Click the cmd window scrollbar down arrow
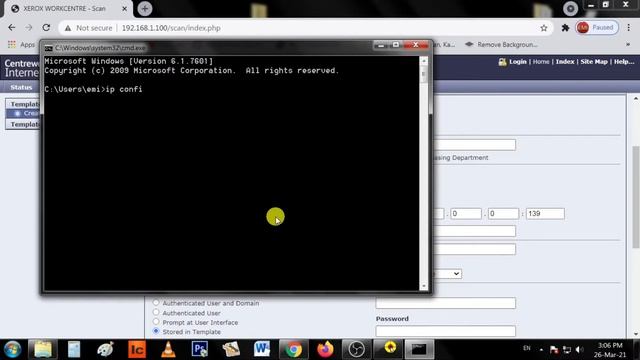This screenshot has height=360, width=640. coord(424,286)
